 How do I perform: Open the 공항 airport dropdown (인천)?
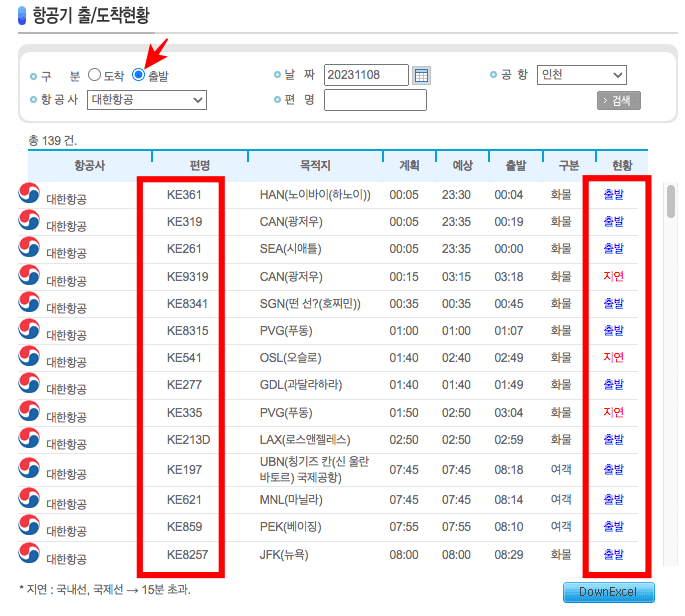click(581, 75)
